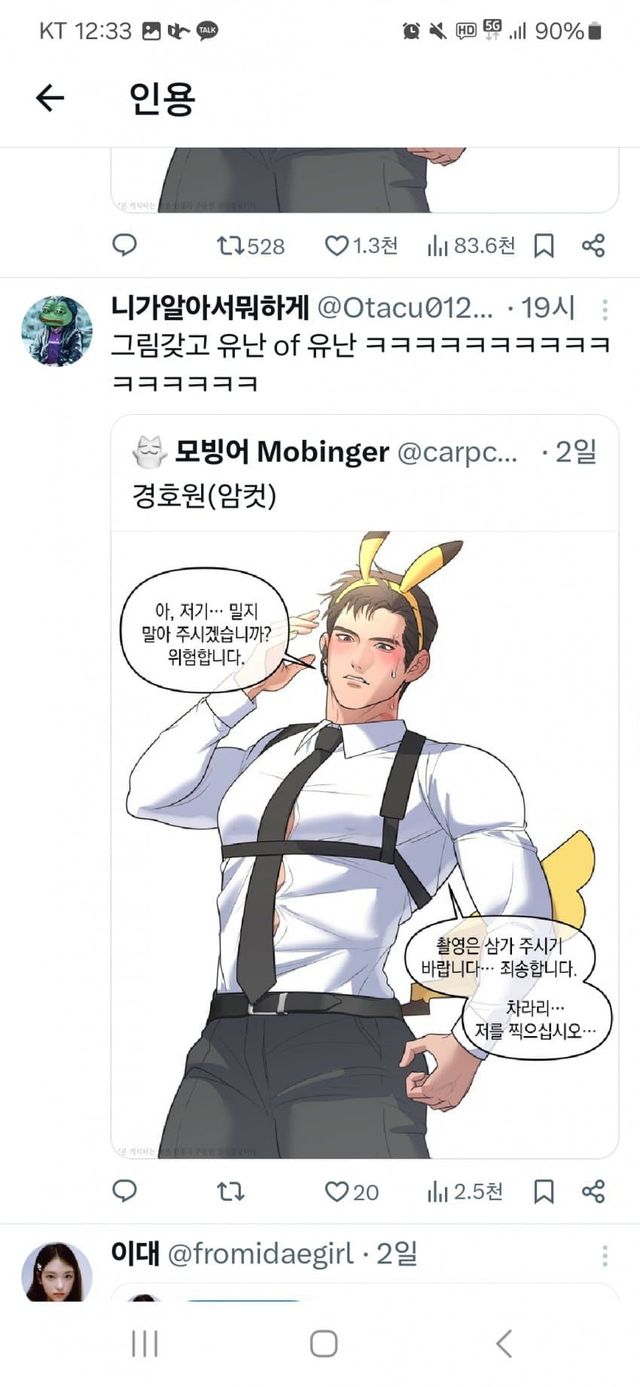Tap the Android recent apps button
Viewport: 640px width, 1387px height.
[x=145, y=1343]
